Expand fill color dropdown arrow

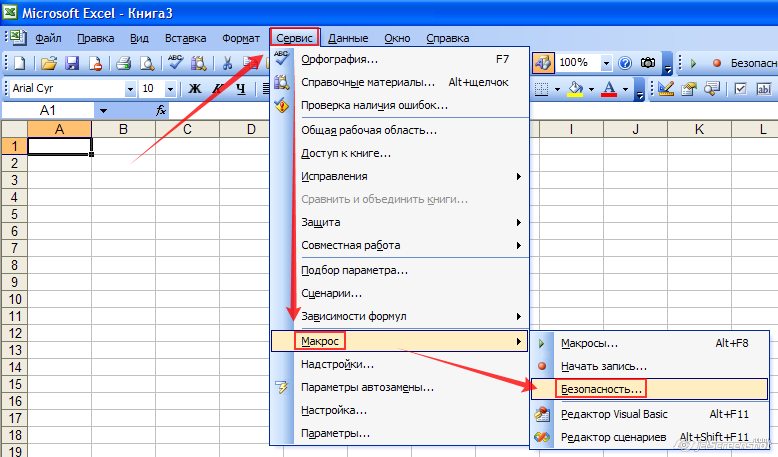(591, 90)
